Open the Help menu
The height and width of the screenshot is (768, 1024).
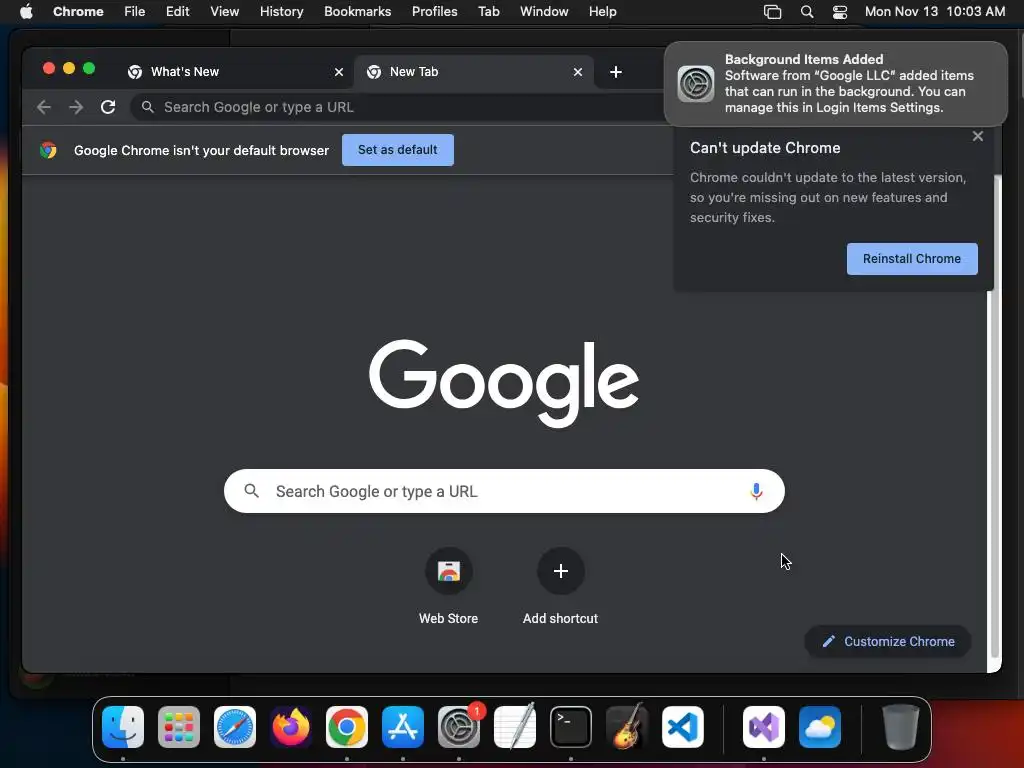pyautogui.click(x=602, y=12)
